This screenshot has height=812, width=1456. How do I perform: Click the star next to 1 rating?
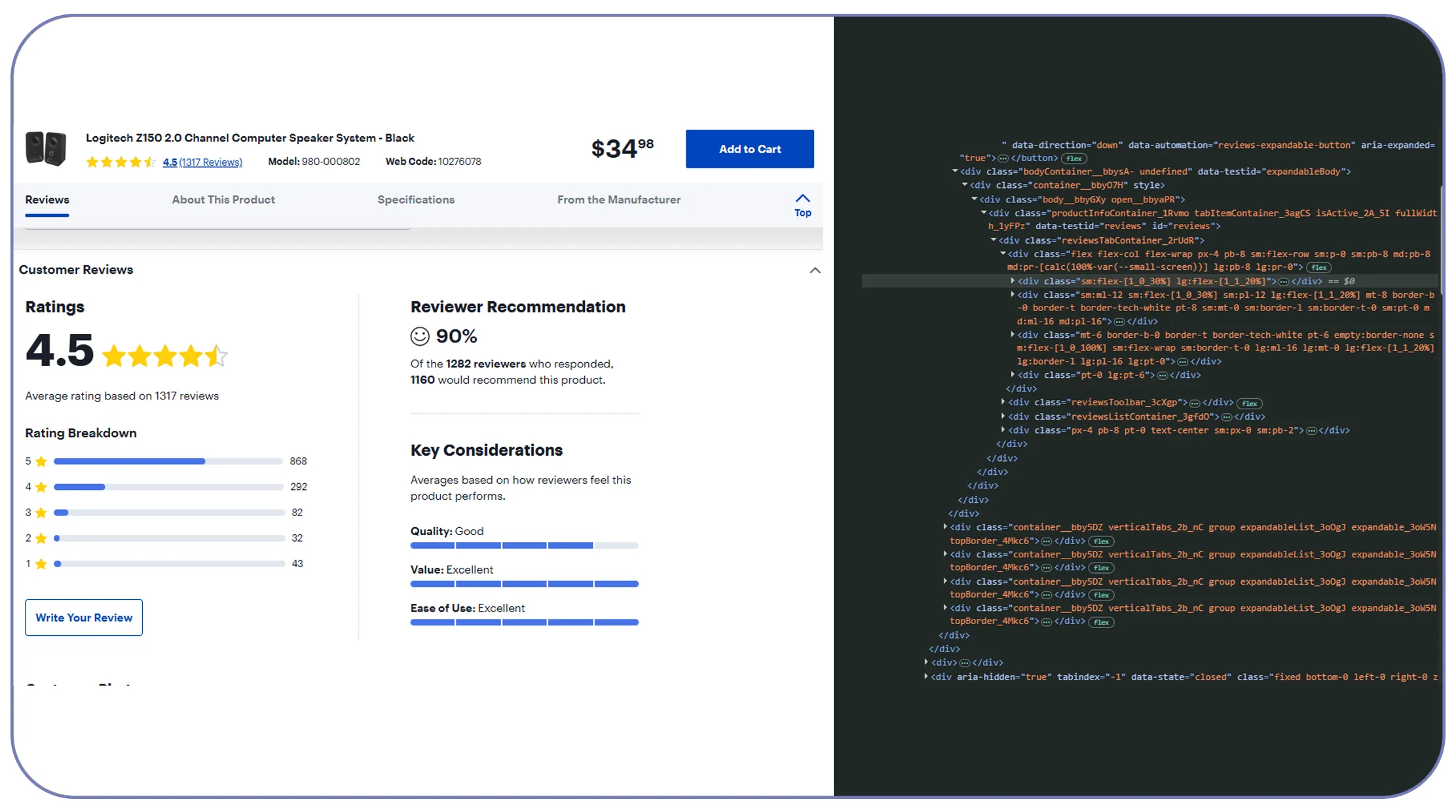click(41, 564)
